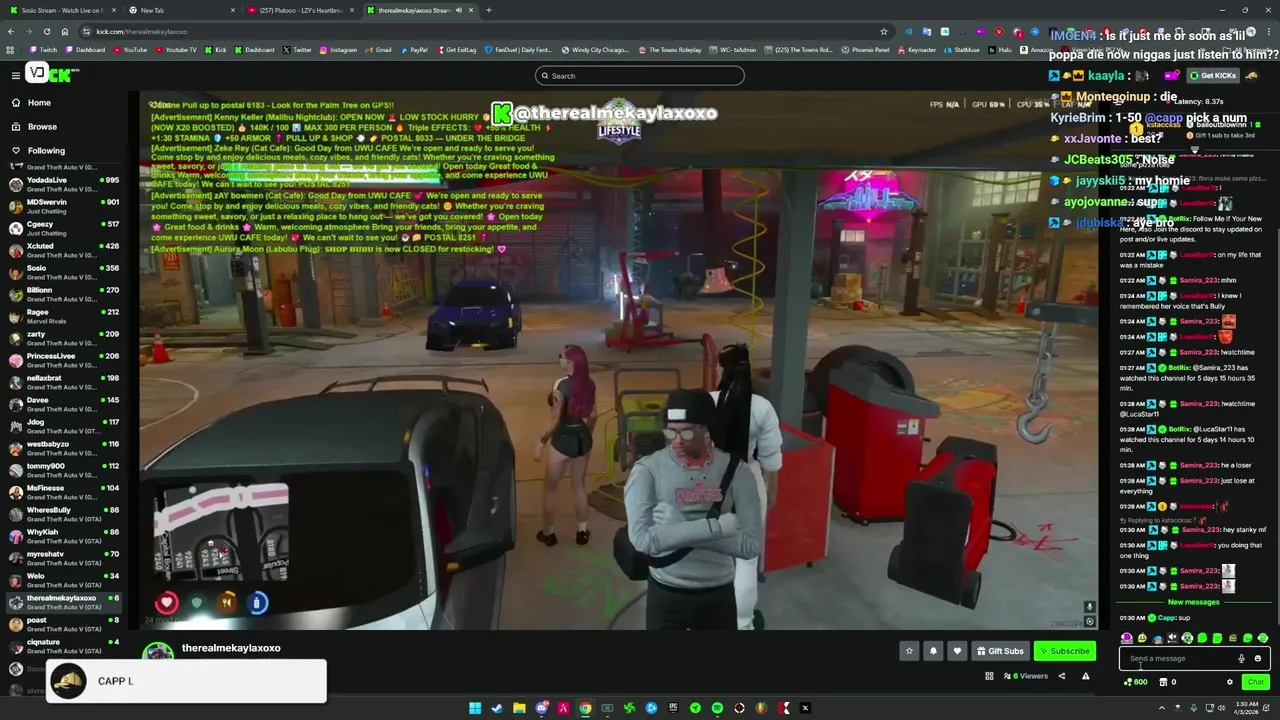Go back in the browser
This screenshot has width=1280, height=720.
click(11, 31)
